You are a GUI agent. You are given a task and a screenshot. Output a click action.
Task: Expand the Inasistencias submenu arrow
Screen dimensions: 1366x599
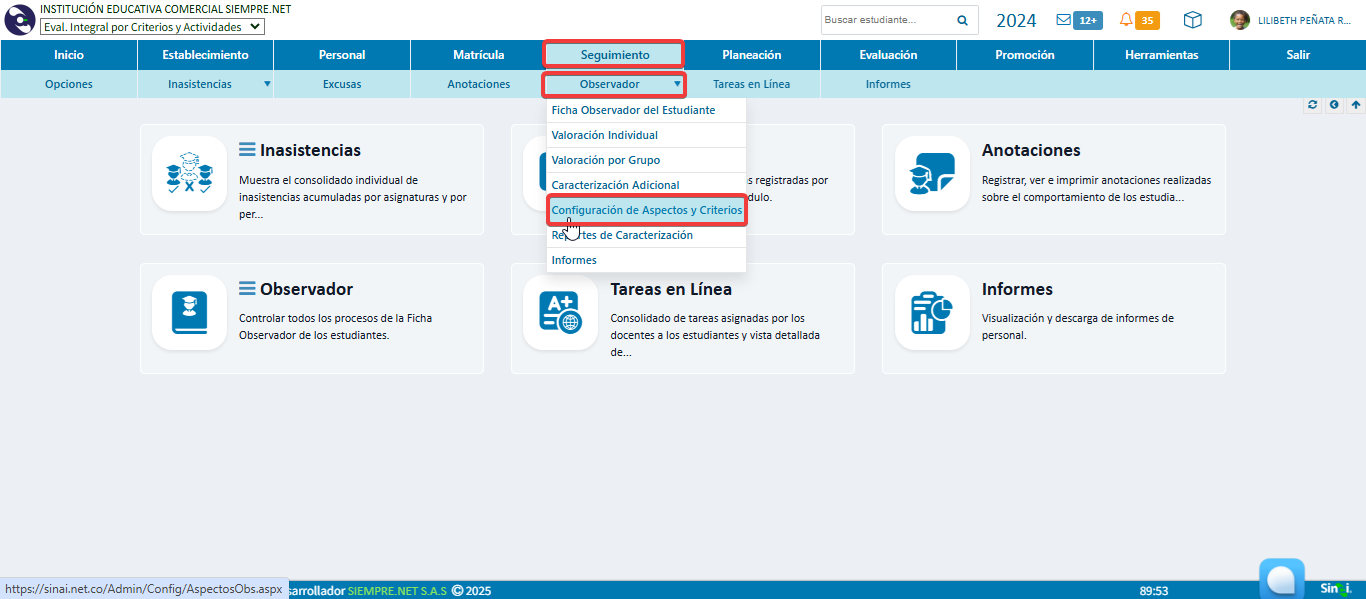click(267, 84)
